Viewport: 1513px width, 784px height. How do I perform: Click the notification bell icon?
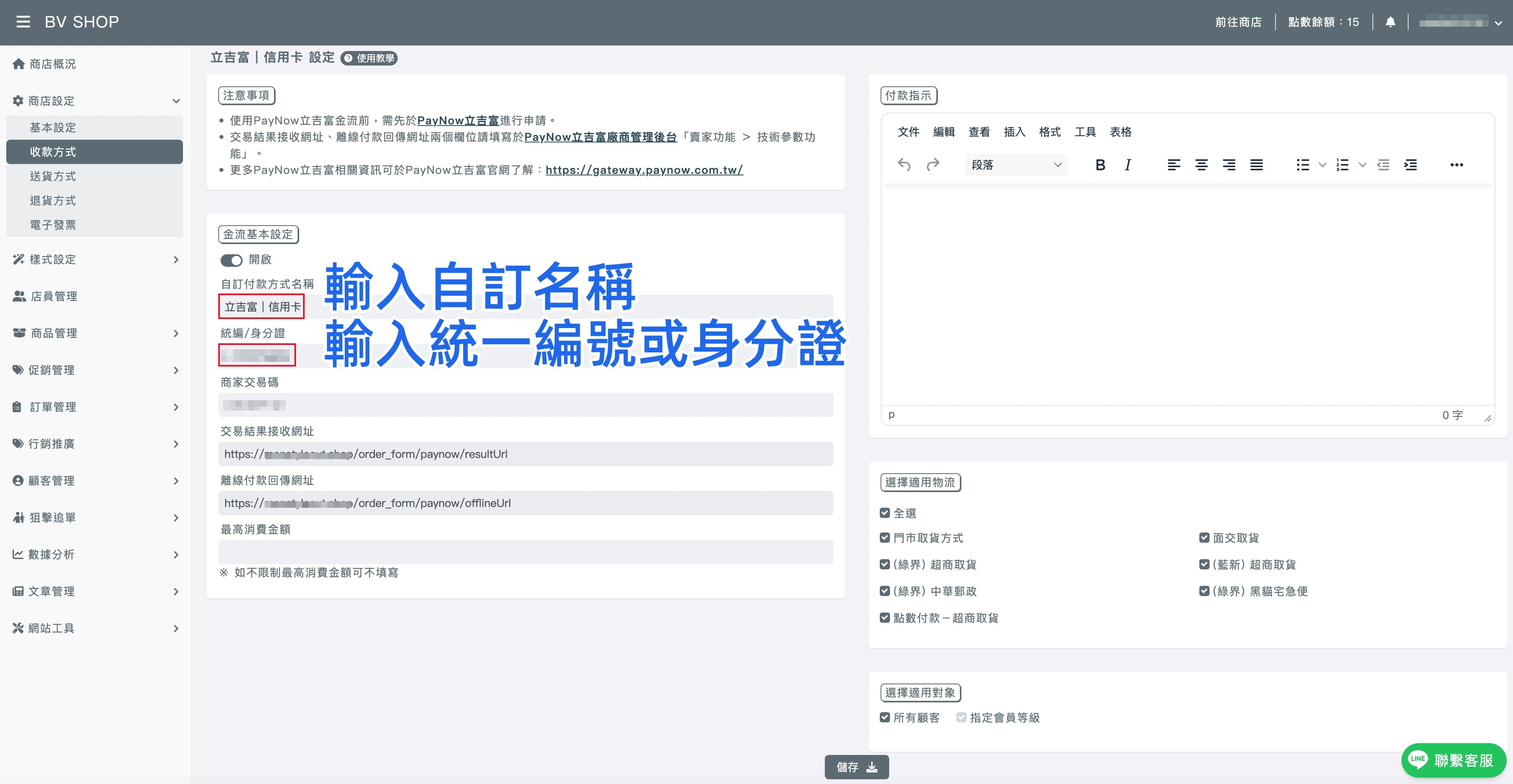[x=1390, y=22]
